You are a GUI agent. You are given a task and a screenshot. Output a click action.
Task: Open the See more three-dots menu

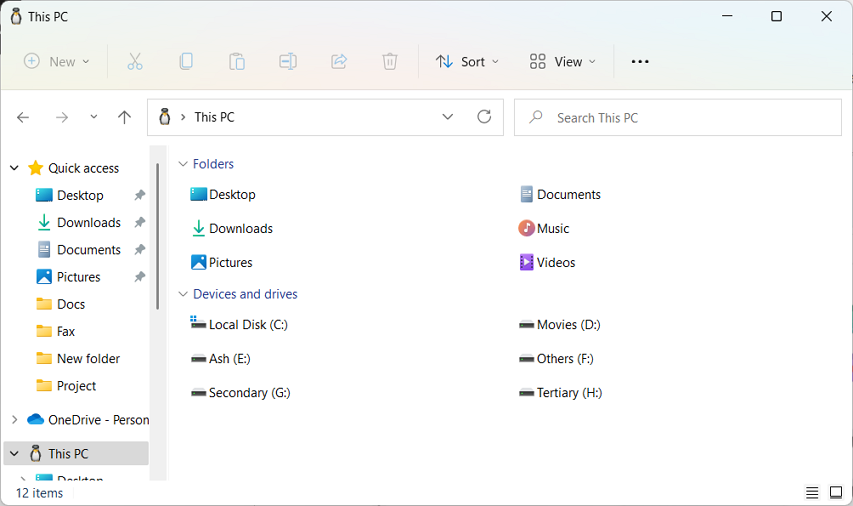(x=640, y=61)
